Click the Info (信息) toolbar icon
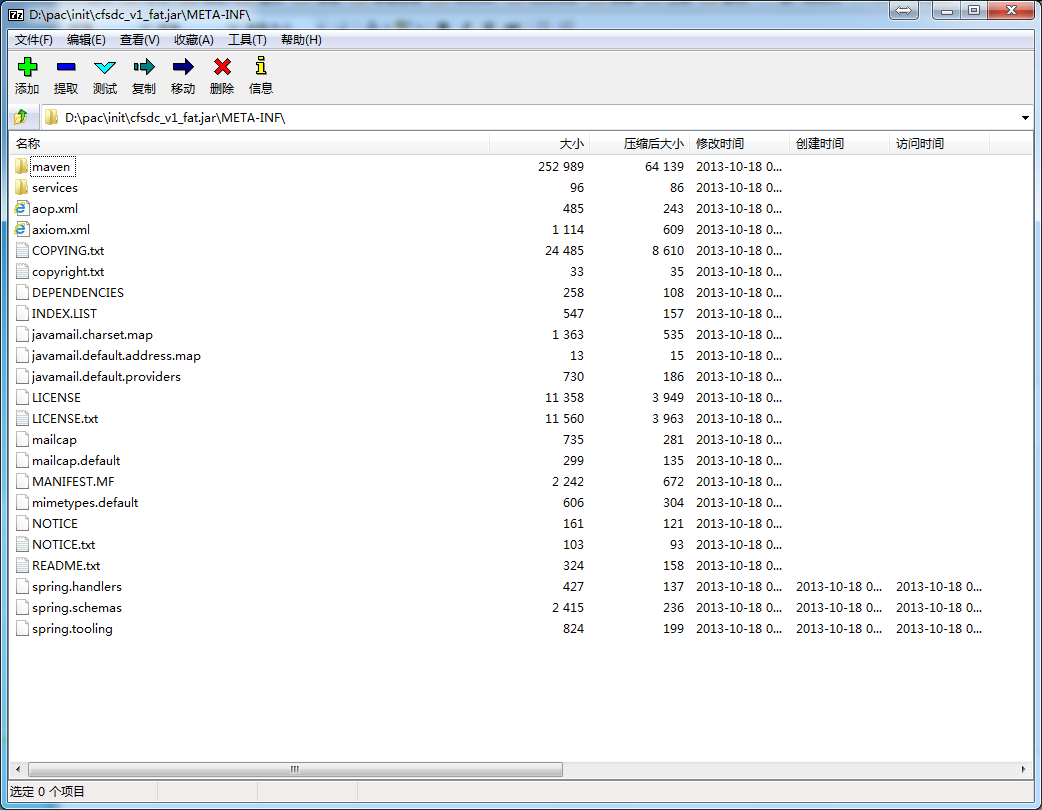 pyautogui.click(x=260, y=66)
